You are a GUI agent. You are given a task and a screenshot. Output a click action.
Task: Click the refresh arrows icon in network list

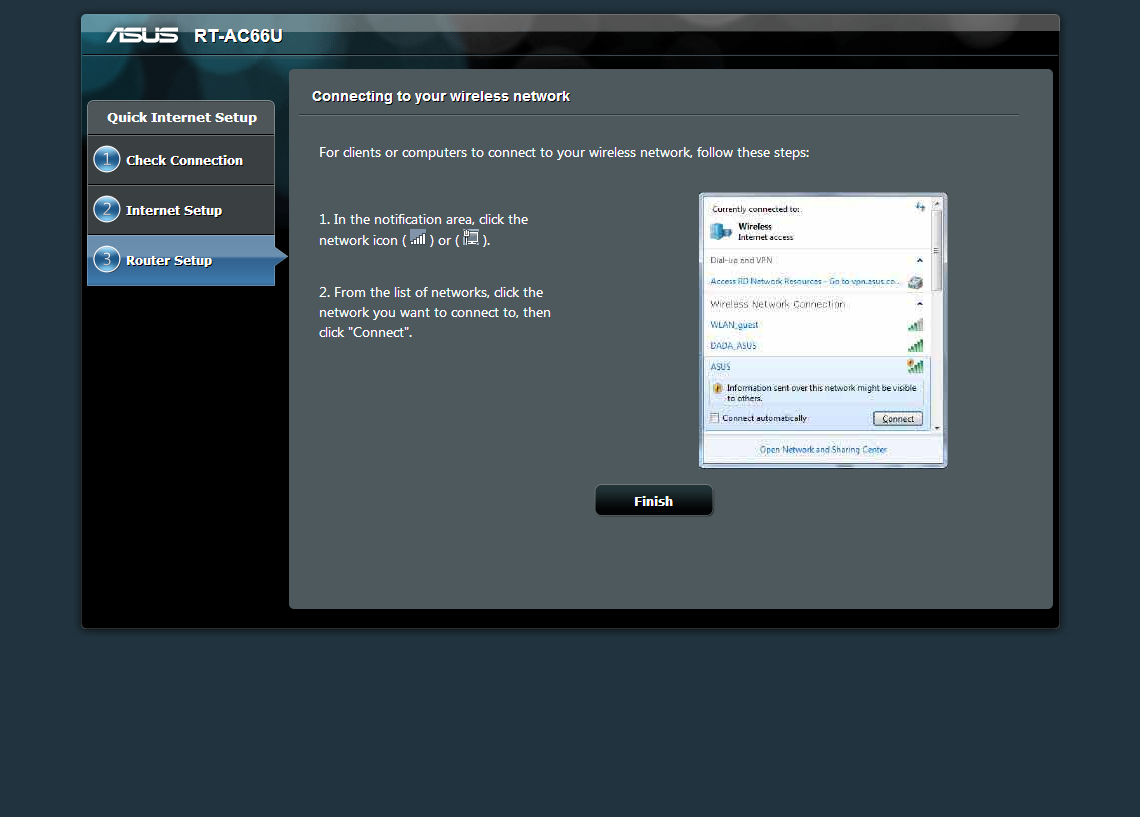(x=920, y=207)
